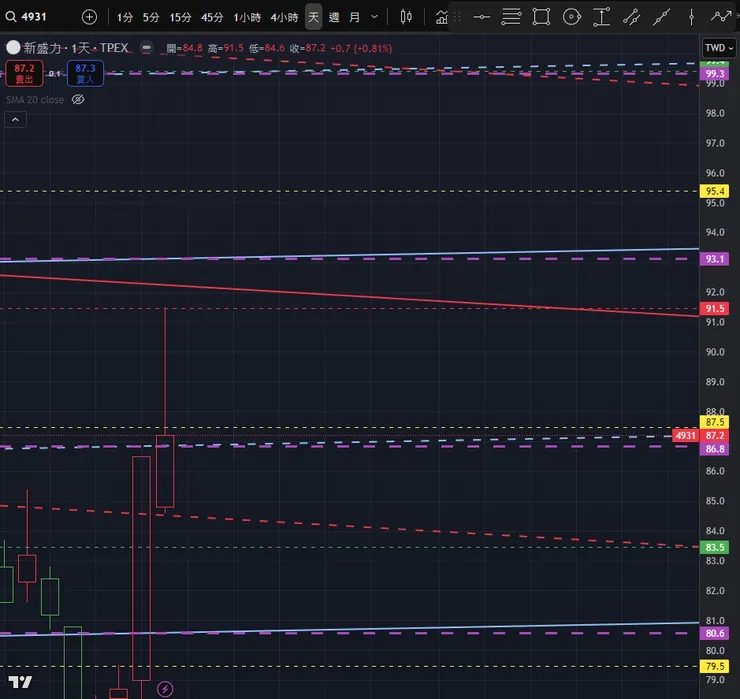Switch to the 週 weekly timeframe
The image size is (740, 699).
coord(334,17)
